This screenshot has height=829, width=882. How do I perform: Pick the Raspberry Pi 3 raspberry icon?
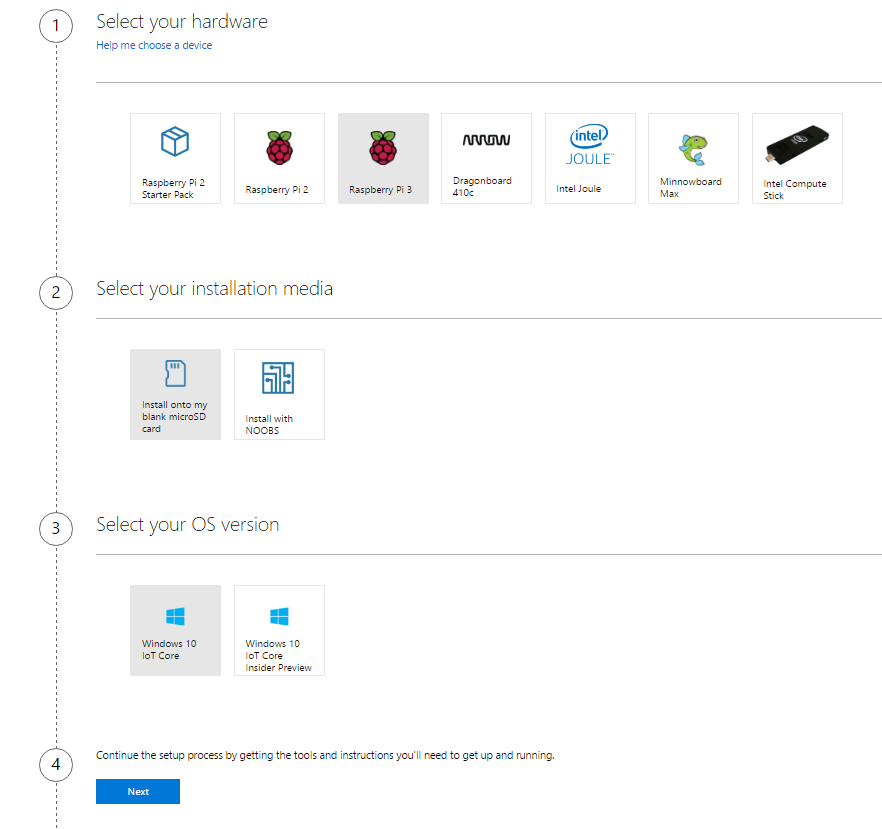pos(383,147)
